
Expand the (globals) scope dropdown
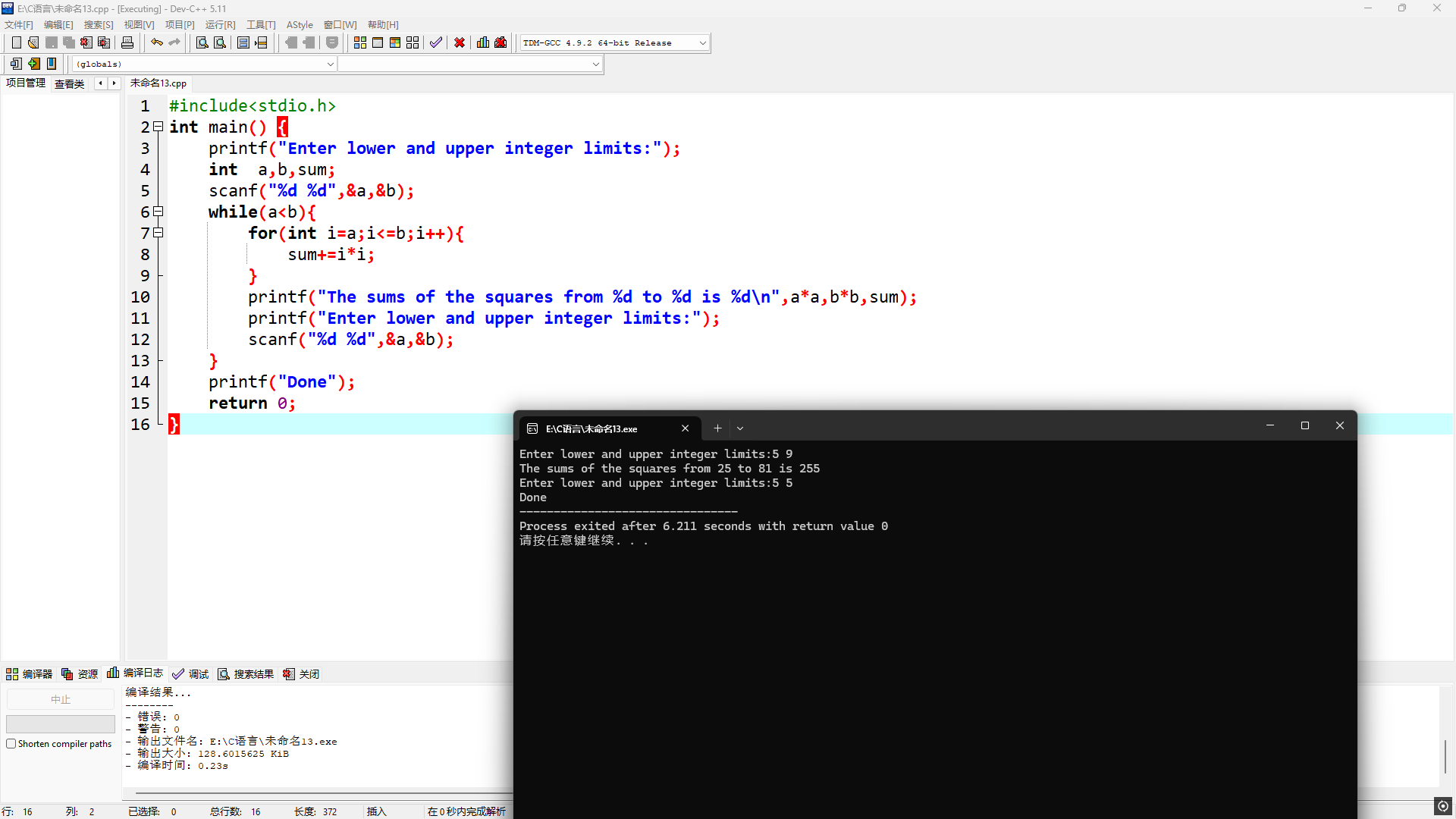330,64
